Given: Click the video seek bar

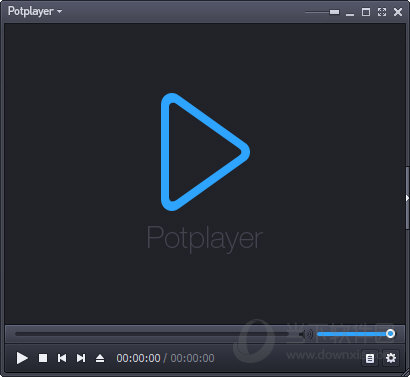Looking at the screenshot, I should click(x=152, y=334).
